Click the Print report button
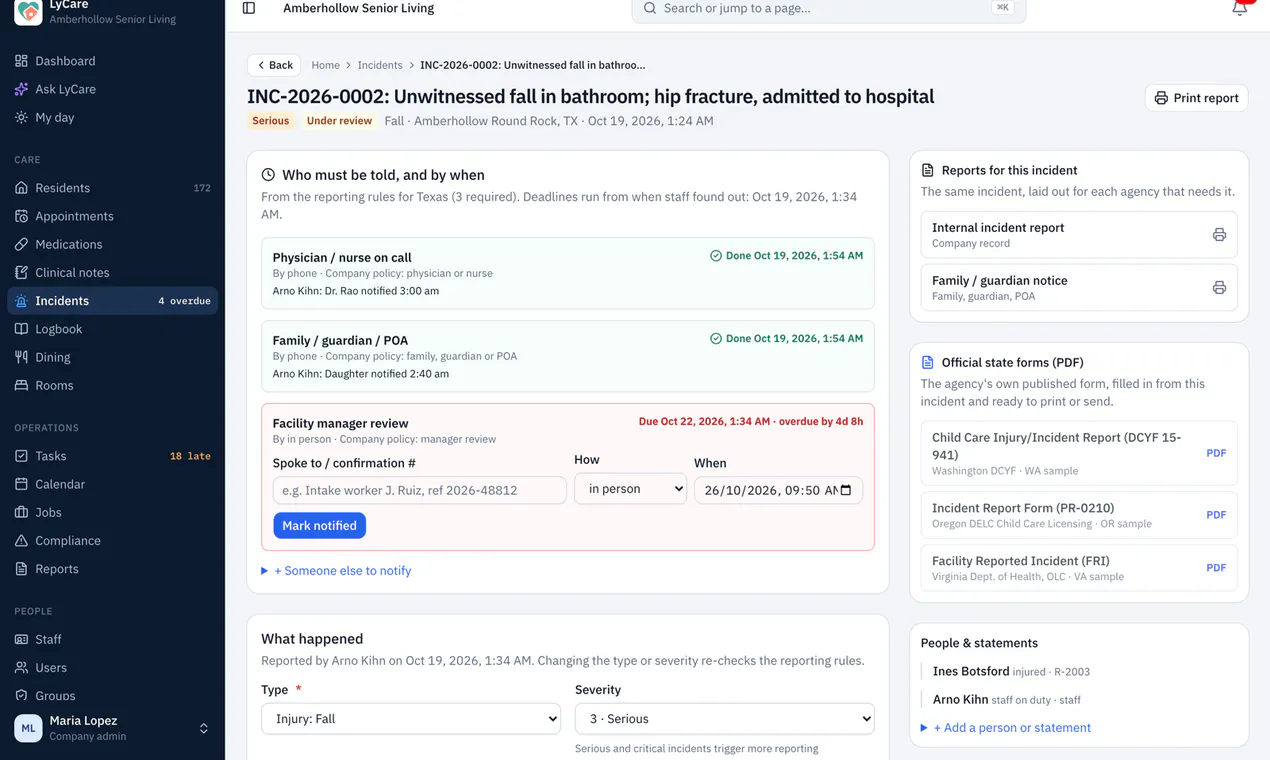Viewport: 1270px width, 760px height. click(x=1196, y=98)
